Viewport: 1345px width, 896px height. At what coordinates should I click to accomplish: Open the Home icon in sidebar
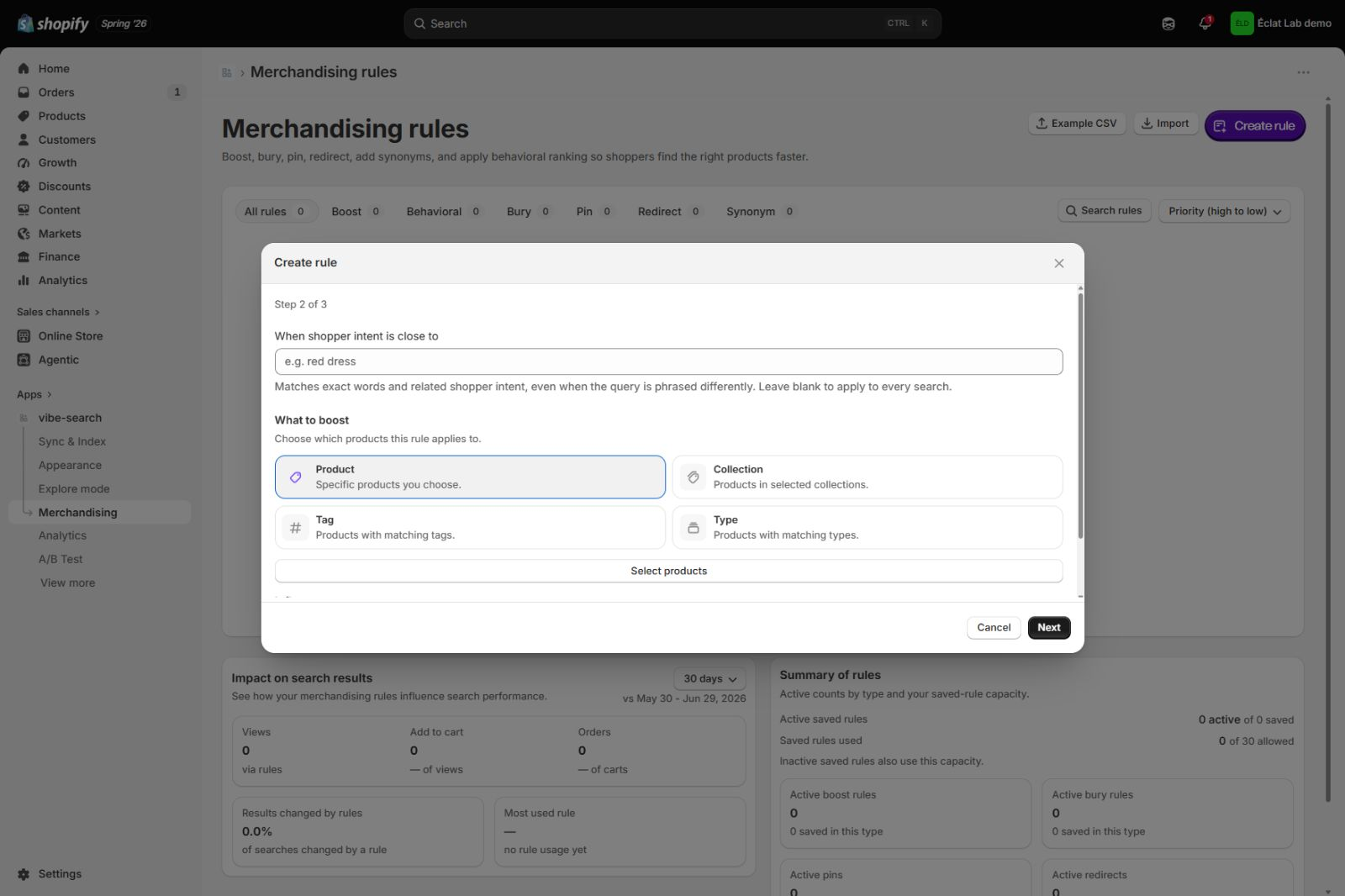[x=24, y=69]
